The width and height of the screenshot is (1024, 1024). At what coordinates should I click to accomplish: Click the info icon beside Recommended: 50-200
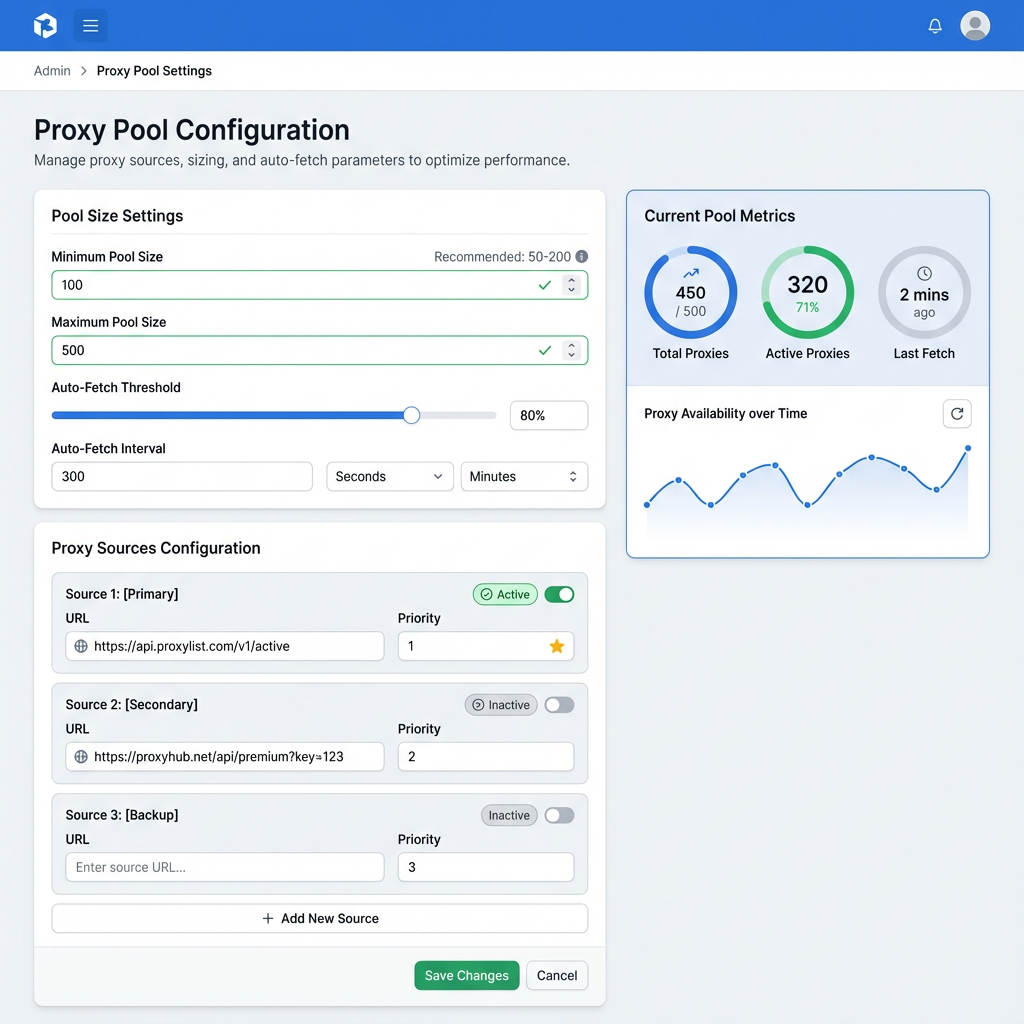[582, 257]
